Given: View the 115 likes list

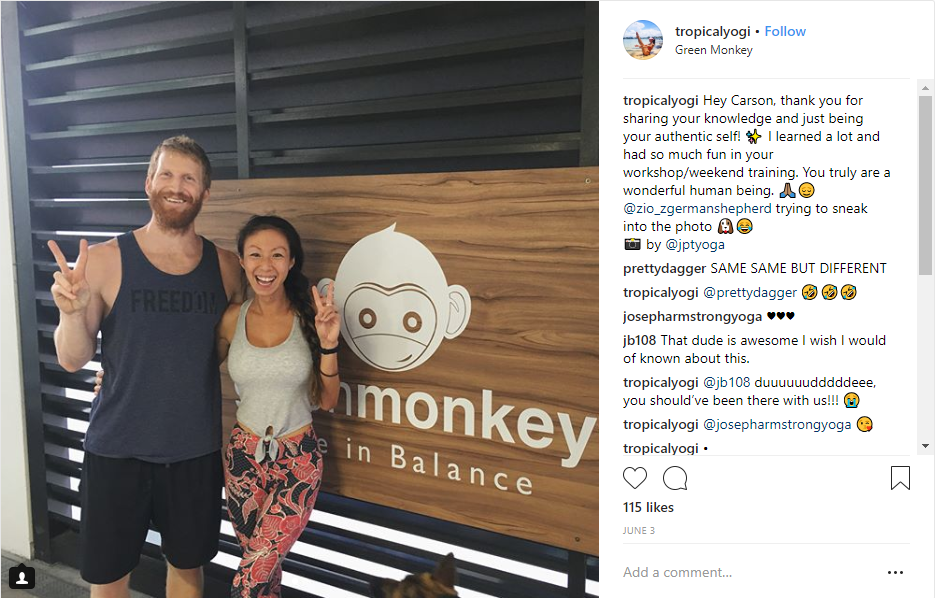Looking at the screenshot, I should click(x=648, y=507).
